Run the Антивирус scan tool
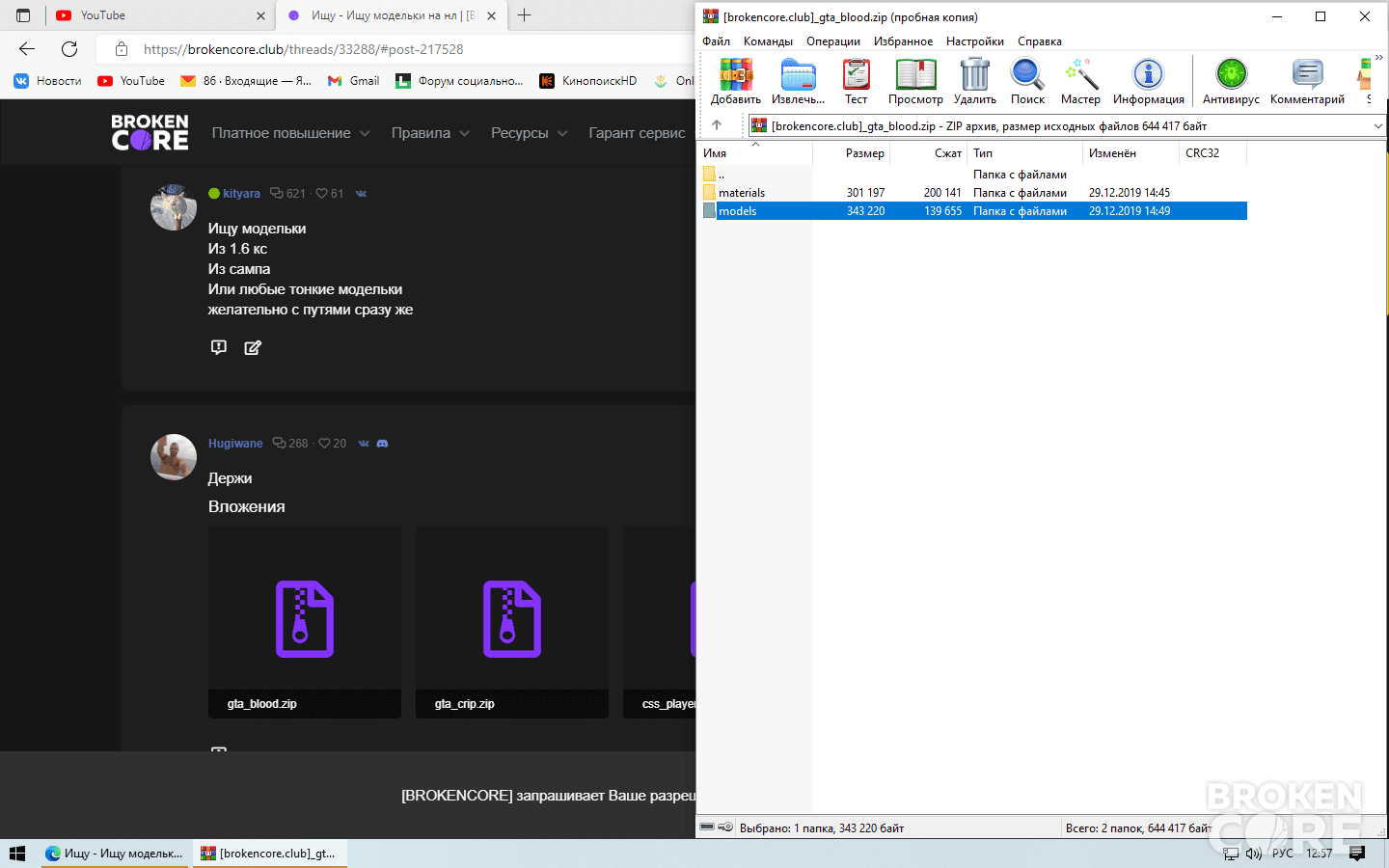 tap(1231, 81)
